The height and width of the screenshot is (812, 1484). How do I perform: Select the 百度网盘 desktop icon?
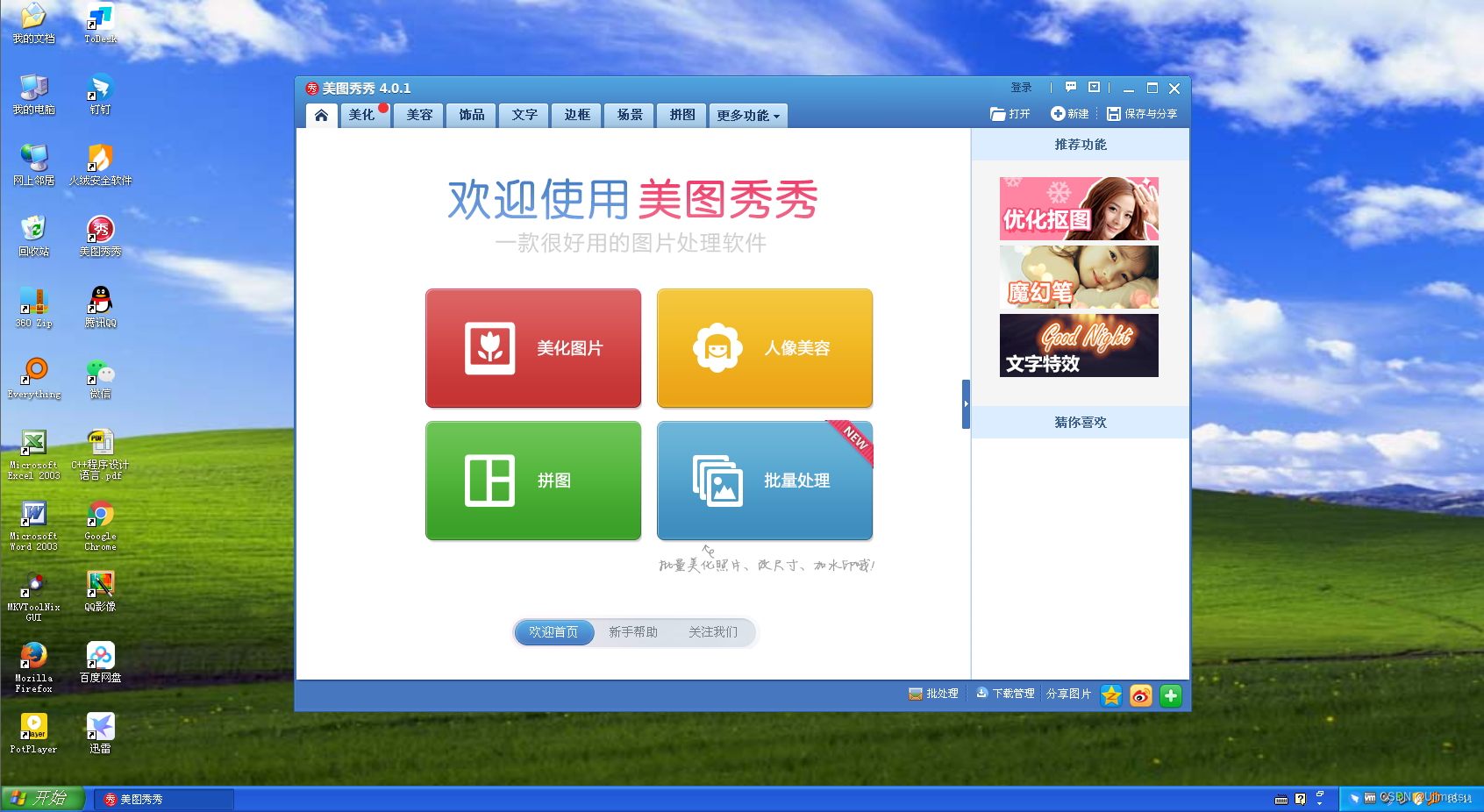tap(100, 662)
